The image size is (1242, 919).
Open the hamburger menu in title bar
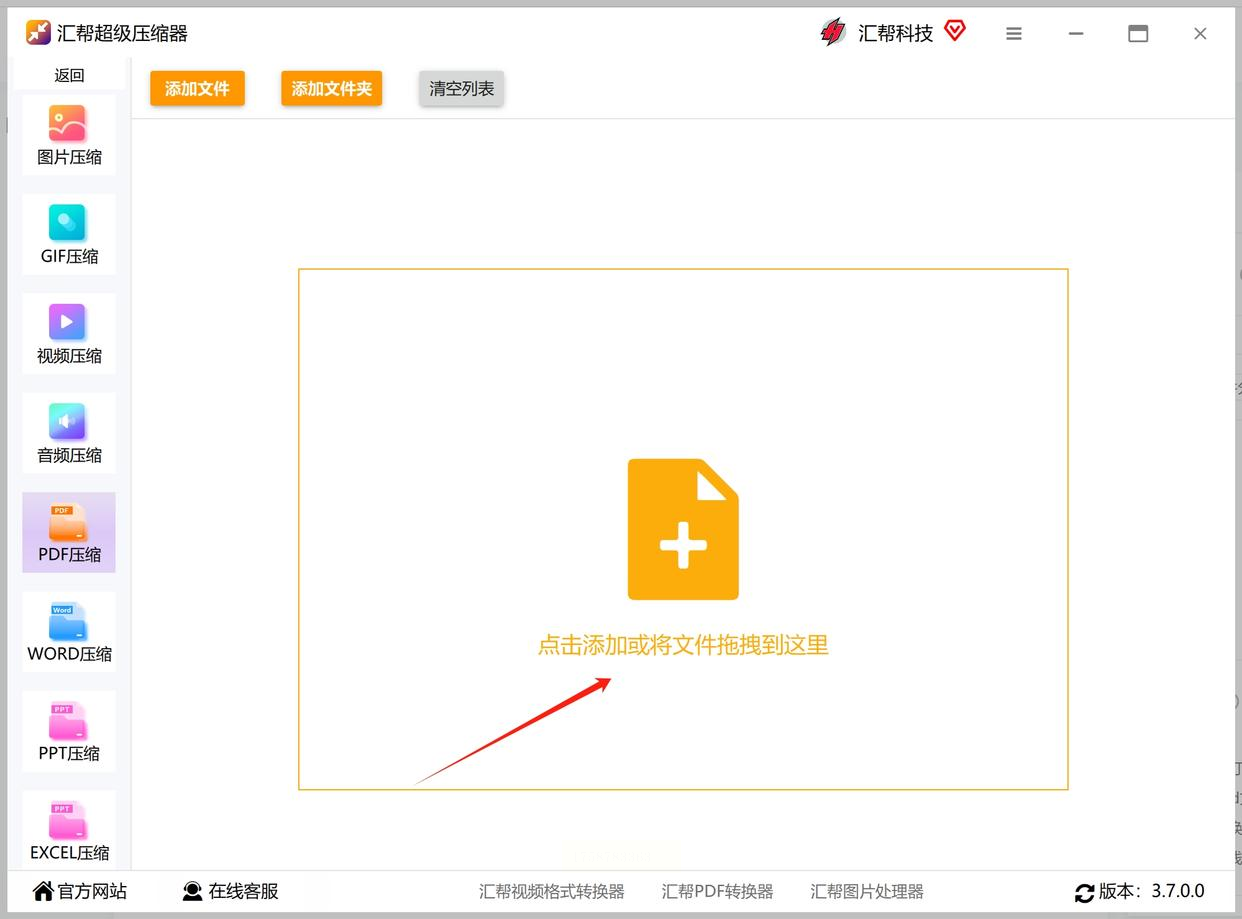click(x=1014, y=34)
